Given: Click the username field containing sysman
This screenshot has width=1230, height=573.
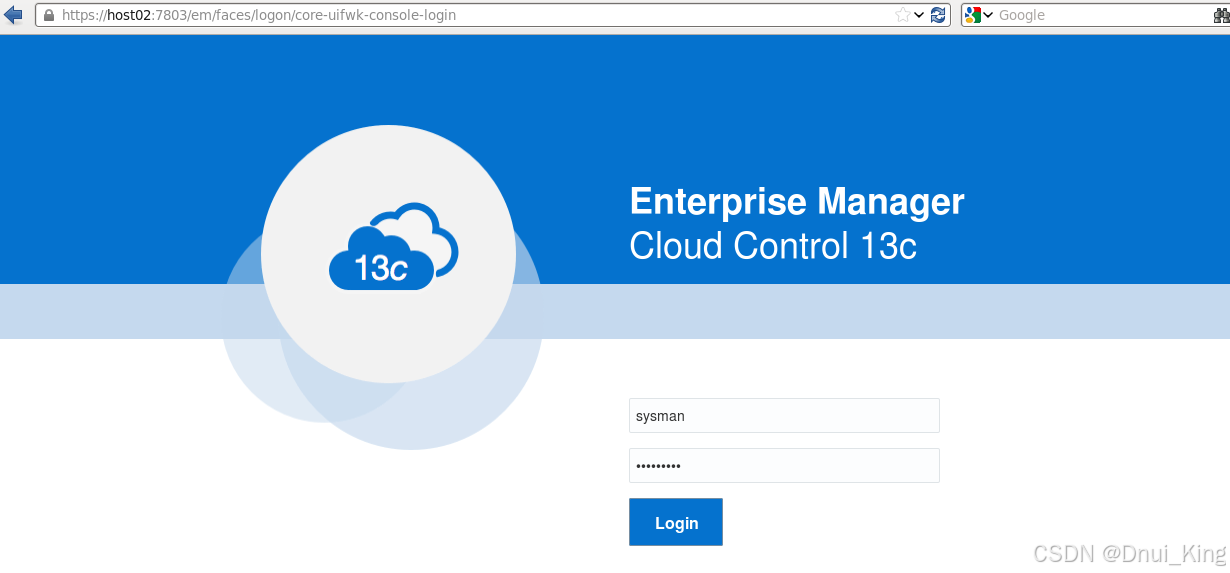Looking at the screenshot, I should 784,416.
